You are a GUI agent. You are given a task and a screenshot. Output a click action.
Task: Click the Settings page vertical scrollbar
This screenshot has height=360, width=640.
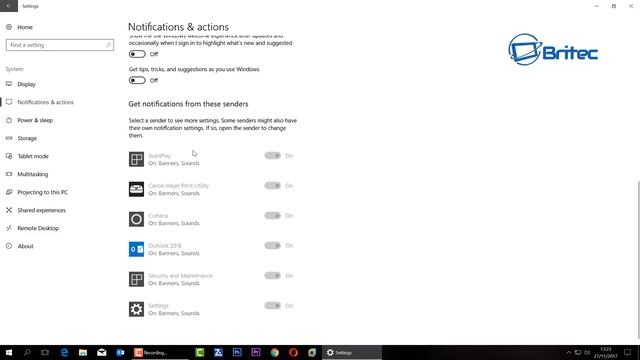638,259
